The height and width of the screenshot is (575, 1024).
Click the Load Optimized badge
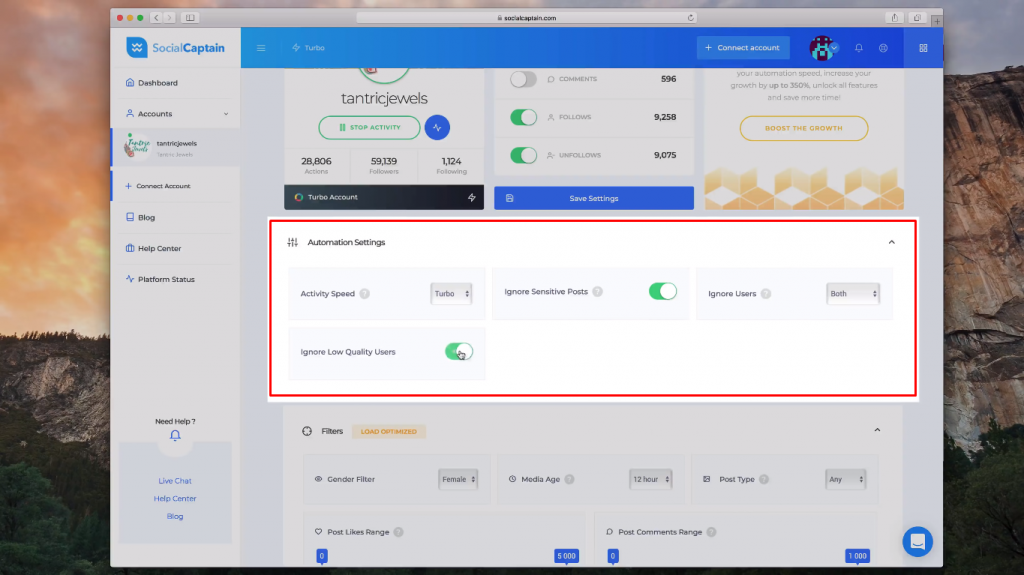(389, 431)
